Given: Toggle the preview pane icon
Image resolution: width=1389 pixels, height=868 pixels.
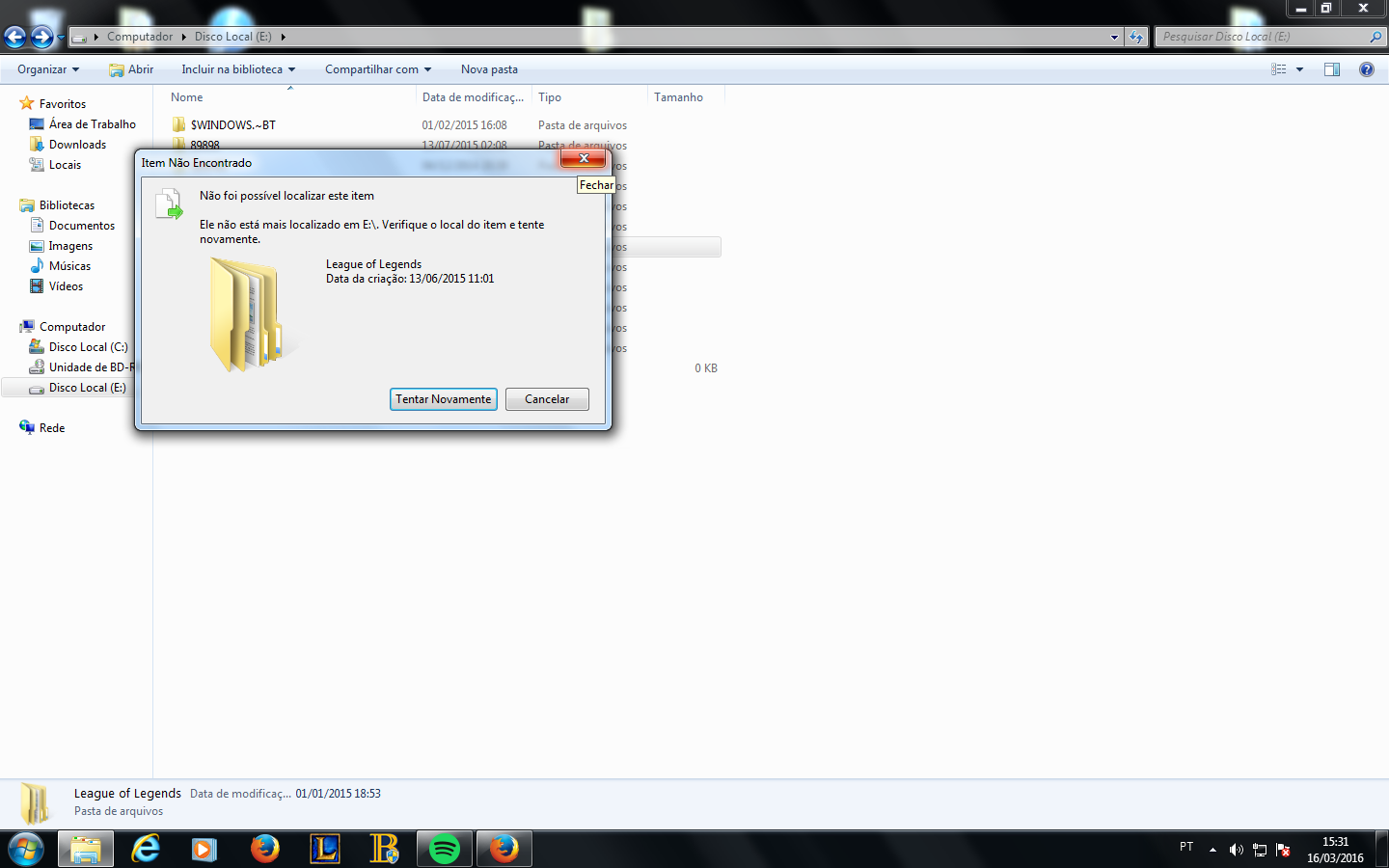Looking at the screenshot, I should [x=1332, y=69].
